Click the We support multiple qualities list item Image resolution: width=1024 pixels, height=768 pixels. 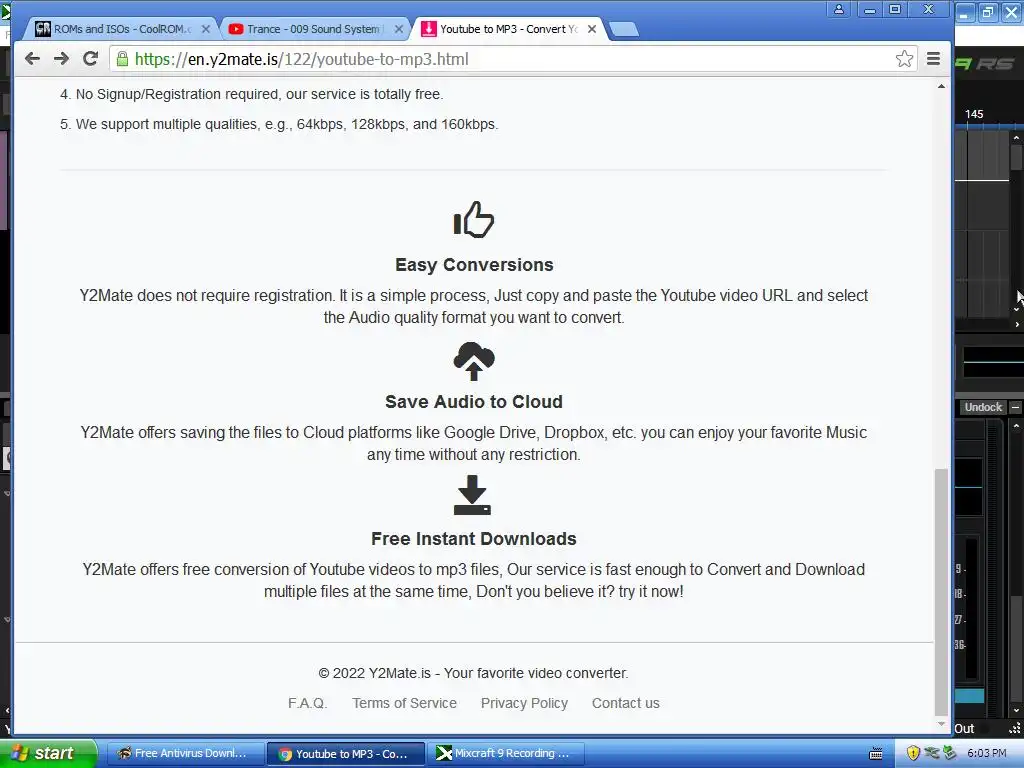tap(279, 124)
